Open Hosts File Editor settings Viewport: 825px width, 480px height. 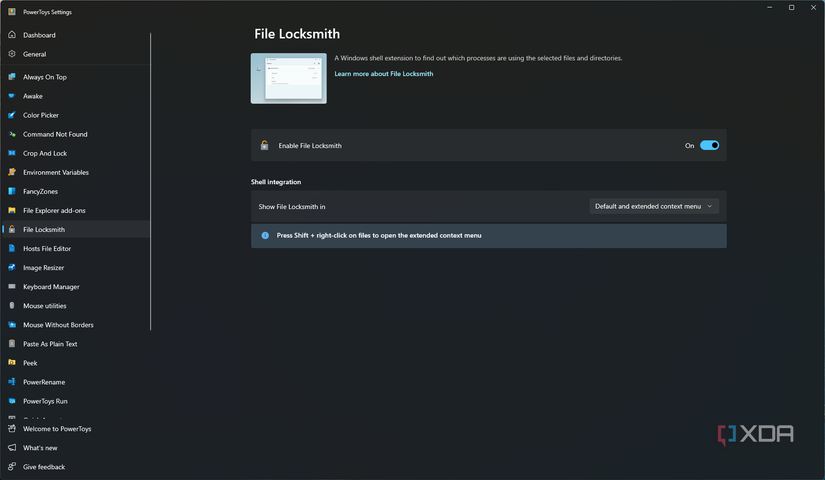click(x=76, y=248)
